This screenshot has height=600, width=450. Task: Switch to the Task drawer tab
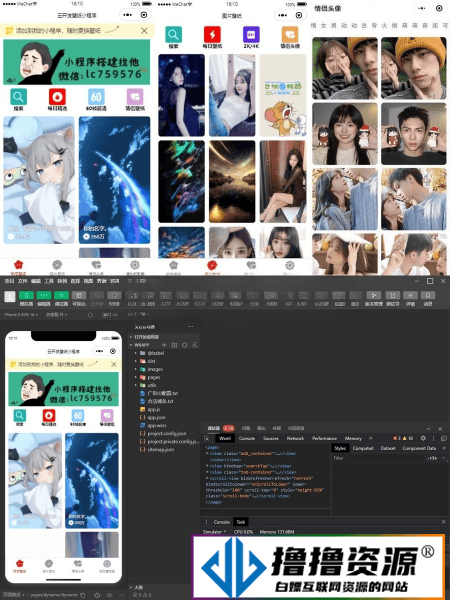(241, 522)
